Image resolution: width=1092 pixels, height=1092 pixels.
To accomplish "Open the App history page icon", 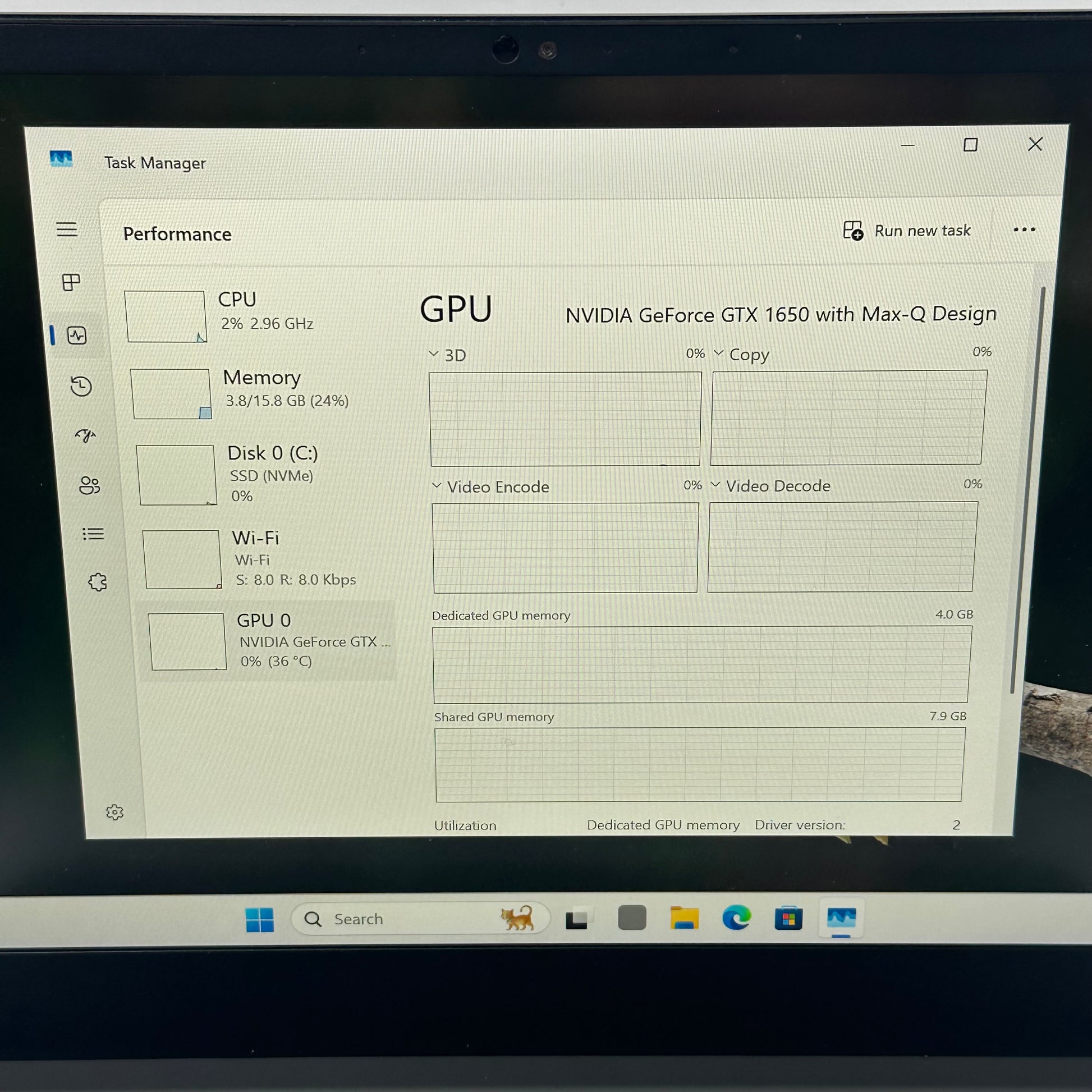I will (81, 386).
